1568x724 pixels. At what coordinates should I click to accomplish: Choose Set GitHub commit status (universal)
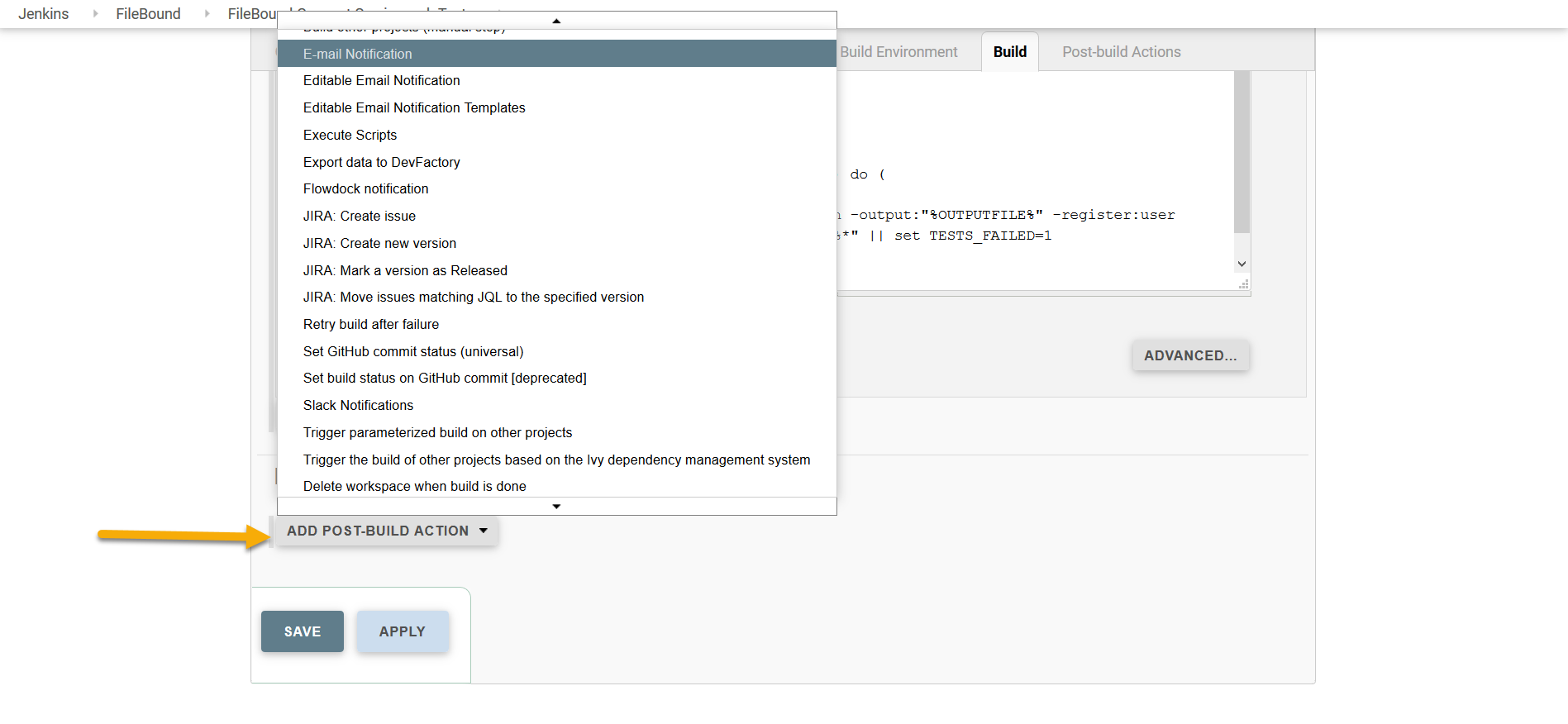coord(556,351)
